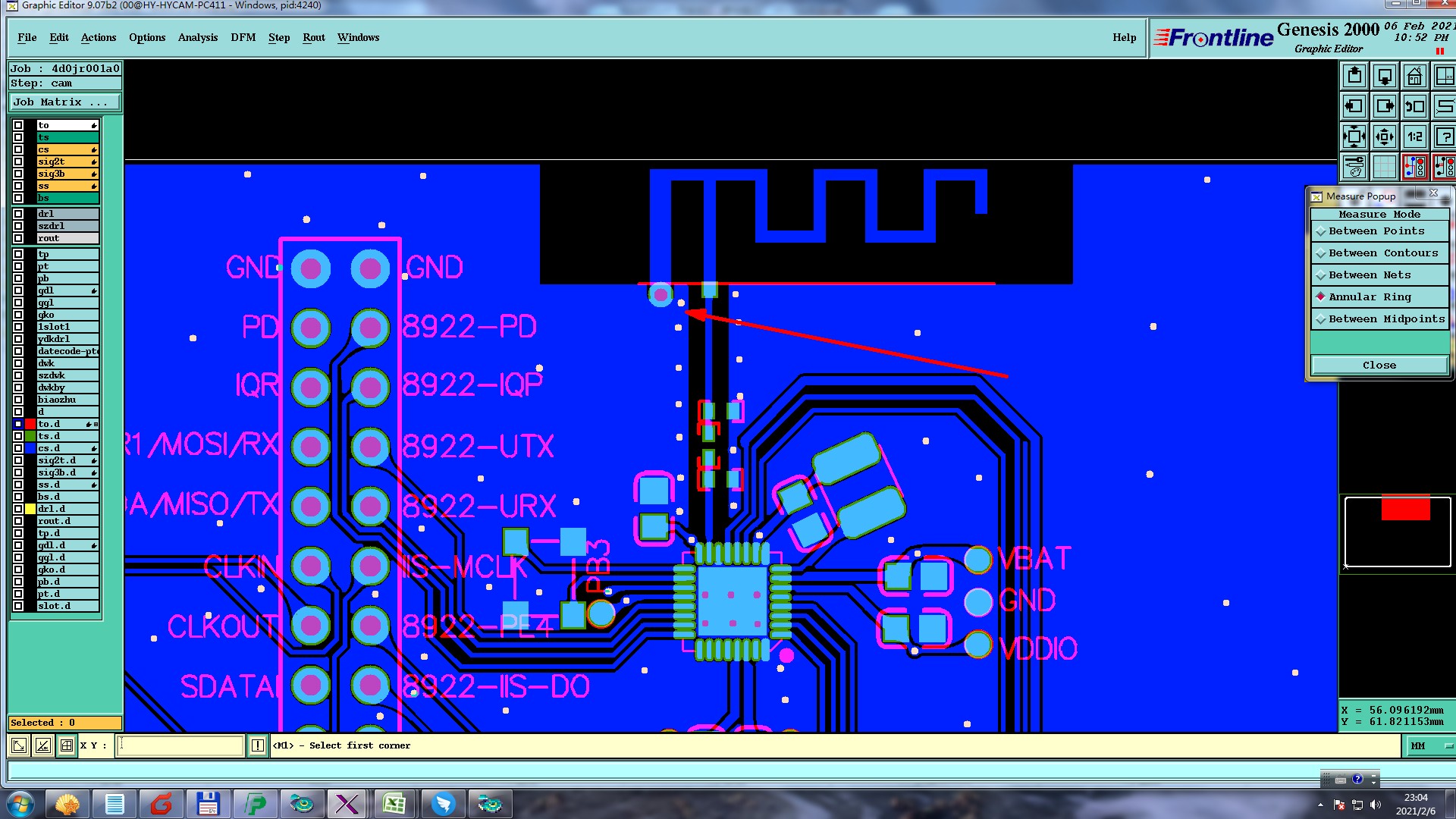Click the pan left arrow icon

pos(1354,107)
